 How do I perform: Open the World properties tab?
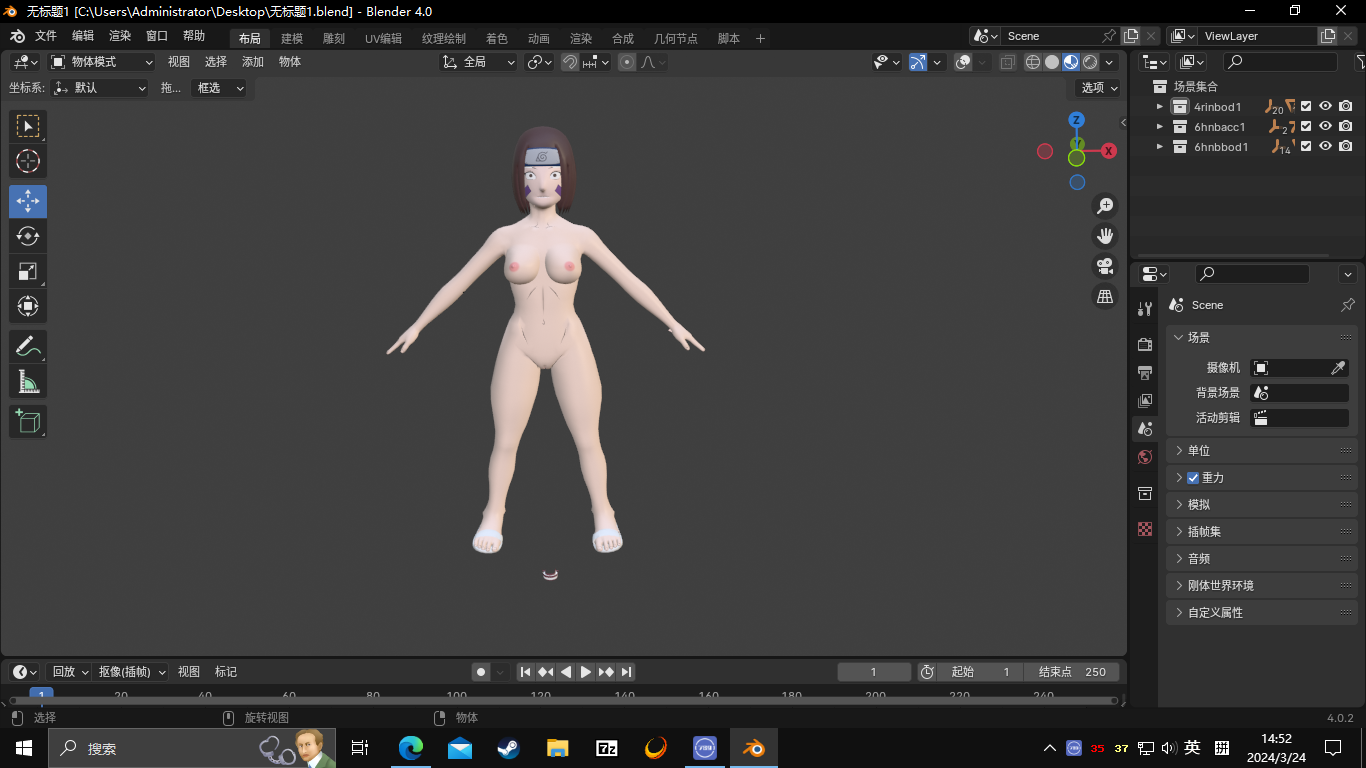1145,457
